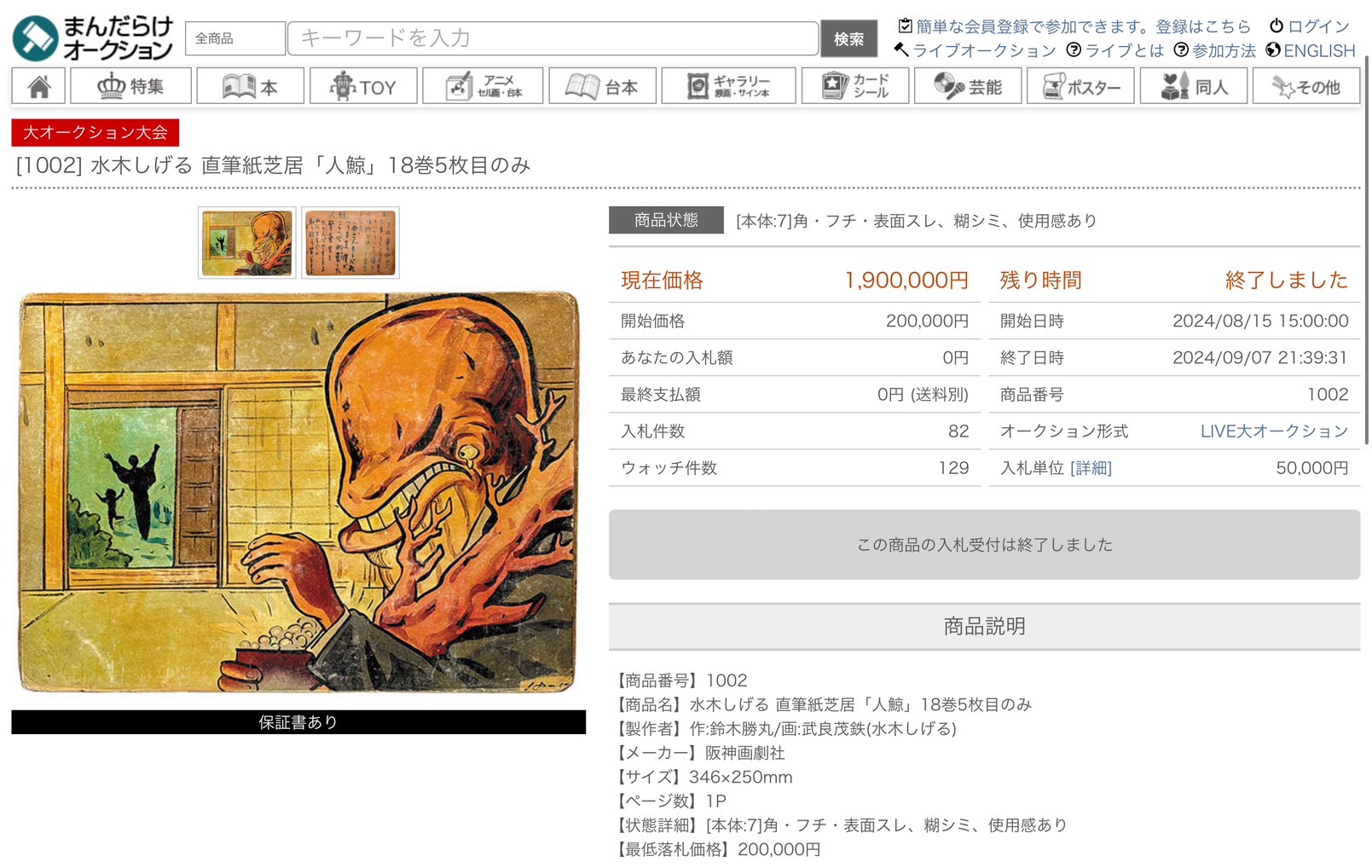Image resolution: width=1372 pixels, height=868 pixels.
Task: Select the second thumbnail of handwritten back
Action: point(350,242)
